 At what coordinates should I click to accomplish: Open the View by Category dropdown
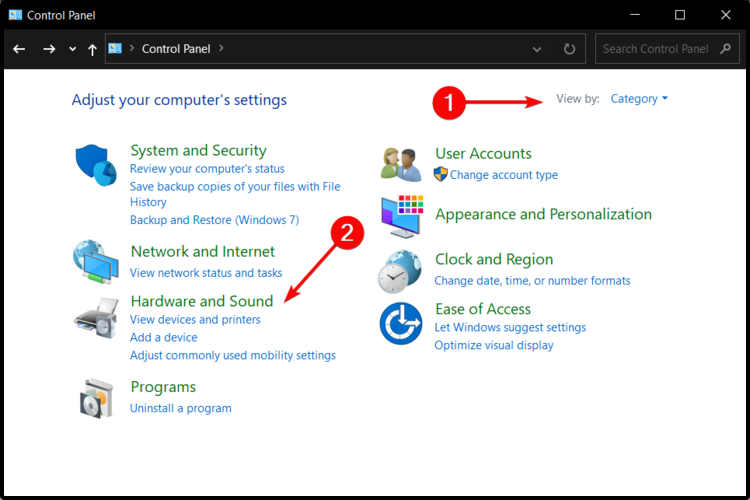coord(639,99)
